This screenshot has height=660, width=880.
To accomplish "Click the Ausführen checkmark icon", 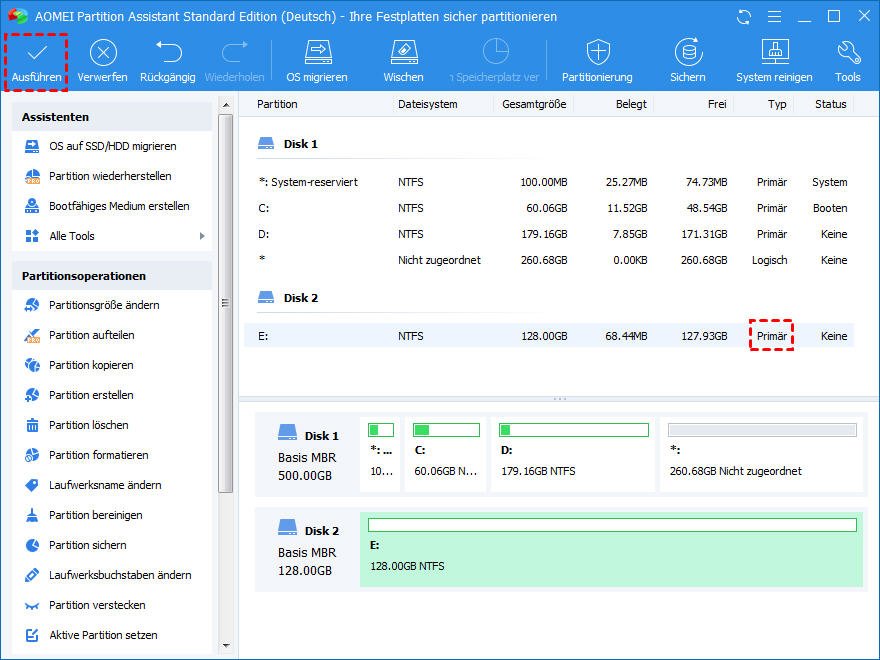I will [37, 53].
